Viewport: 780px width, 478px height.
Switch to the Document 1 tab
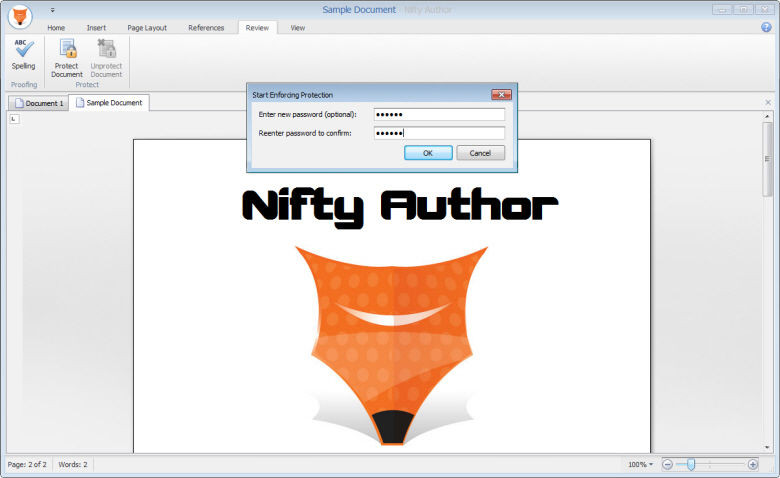click(39, 103)
